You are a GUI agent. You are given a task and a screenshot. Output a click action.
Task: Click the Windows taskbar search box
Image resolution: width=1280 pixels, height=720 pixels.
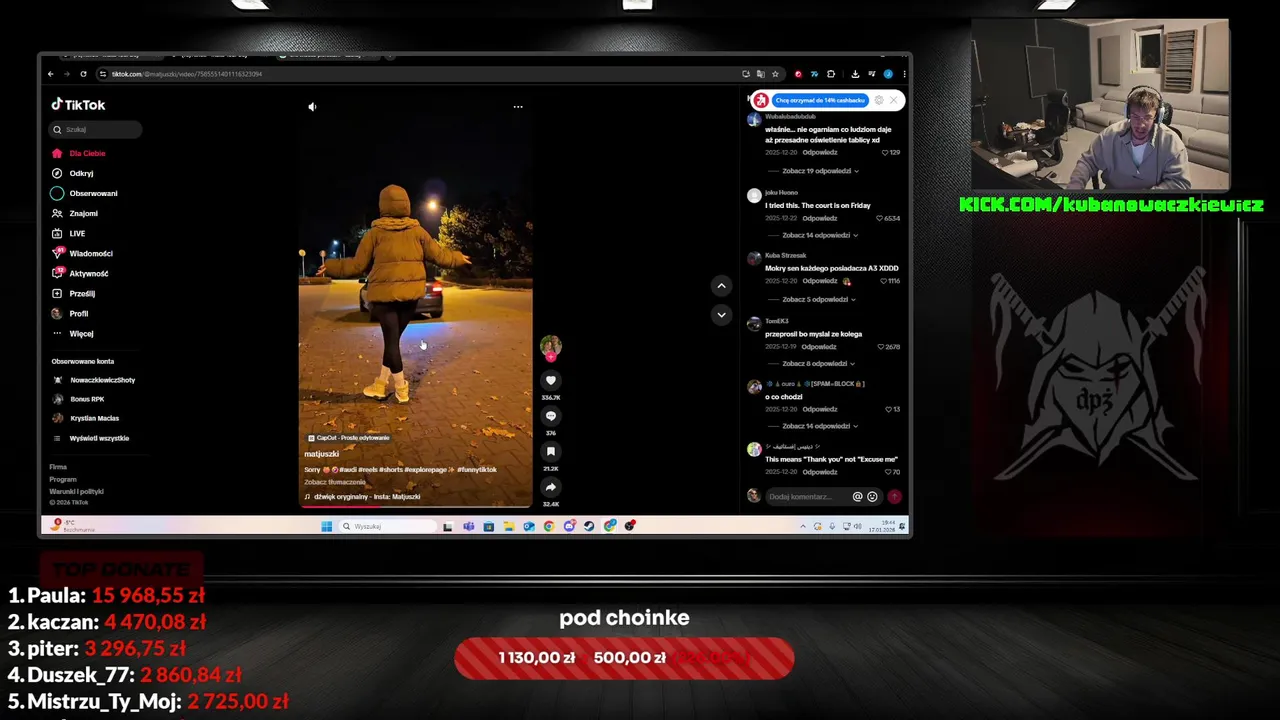point(388,526)
